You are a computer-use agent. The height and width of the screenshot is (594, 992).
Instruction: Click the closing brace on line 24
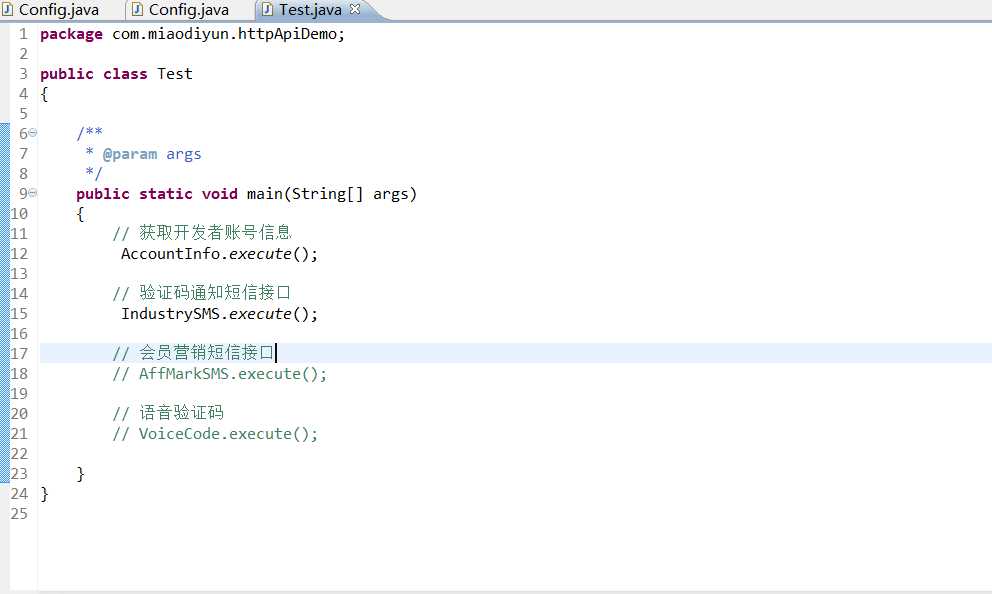[x=44, y=494]
